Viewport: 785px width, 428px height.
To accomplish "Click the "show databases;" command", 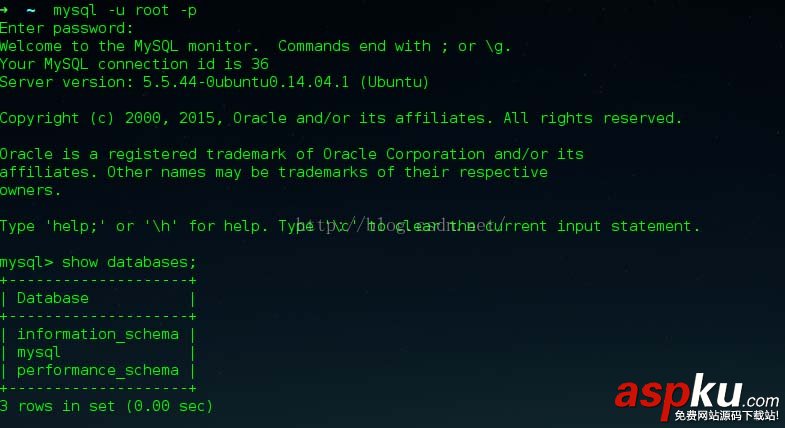I will pyautogui.click(x=129, y=262).
